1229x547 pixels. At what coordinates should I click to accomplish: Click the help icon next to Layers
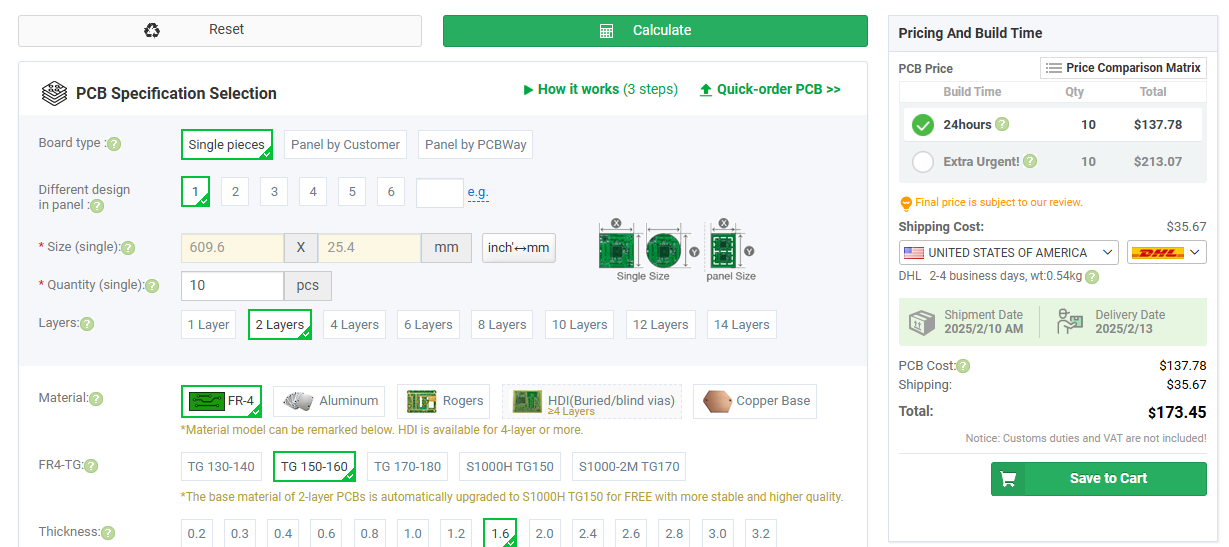pyautogui.click(x=87, y=324)
